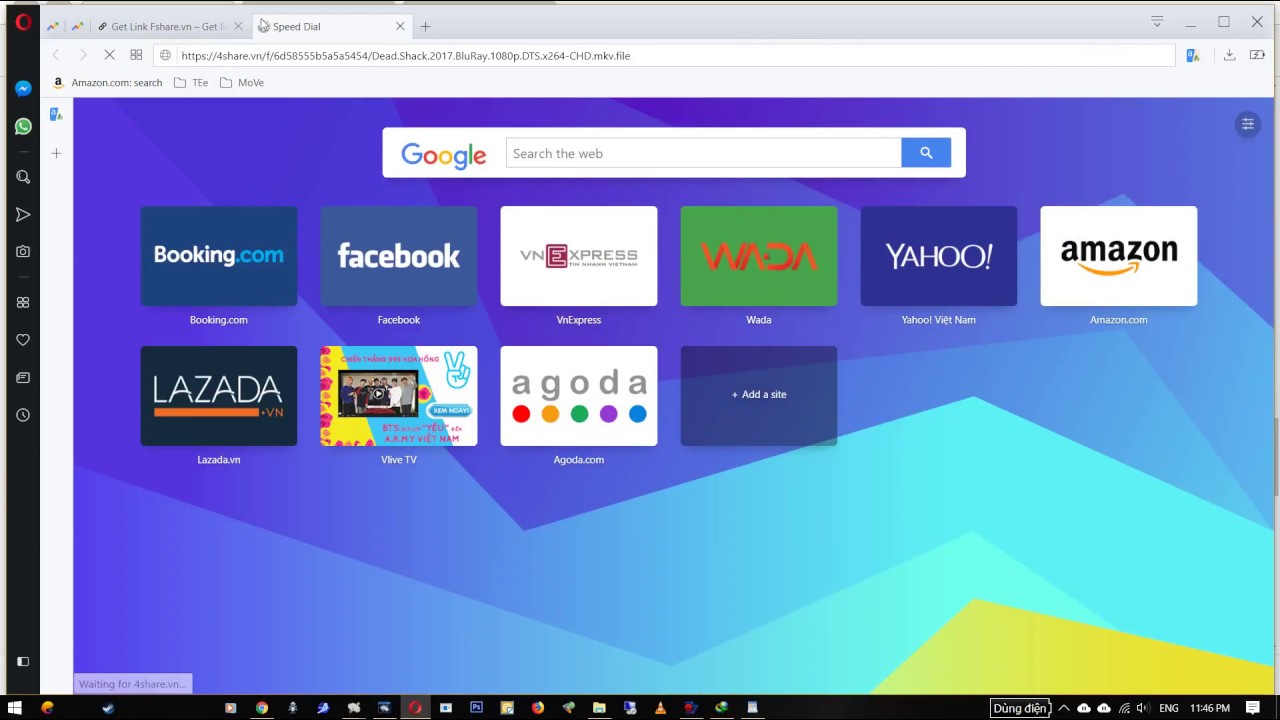The image size is (1280, 720).
Task: Stop loading the page with X button
Action: tap(109, 55)
